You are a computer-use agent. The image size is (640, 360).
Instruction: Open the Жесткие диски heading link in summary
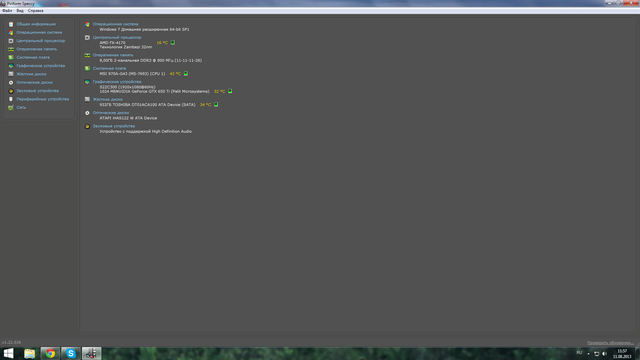(x=108, y=99)
